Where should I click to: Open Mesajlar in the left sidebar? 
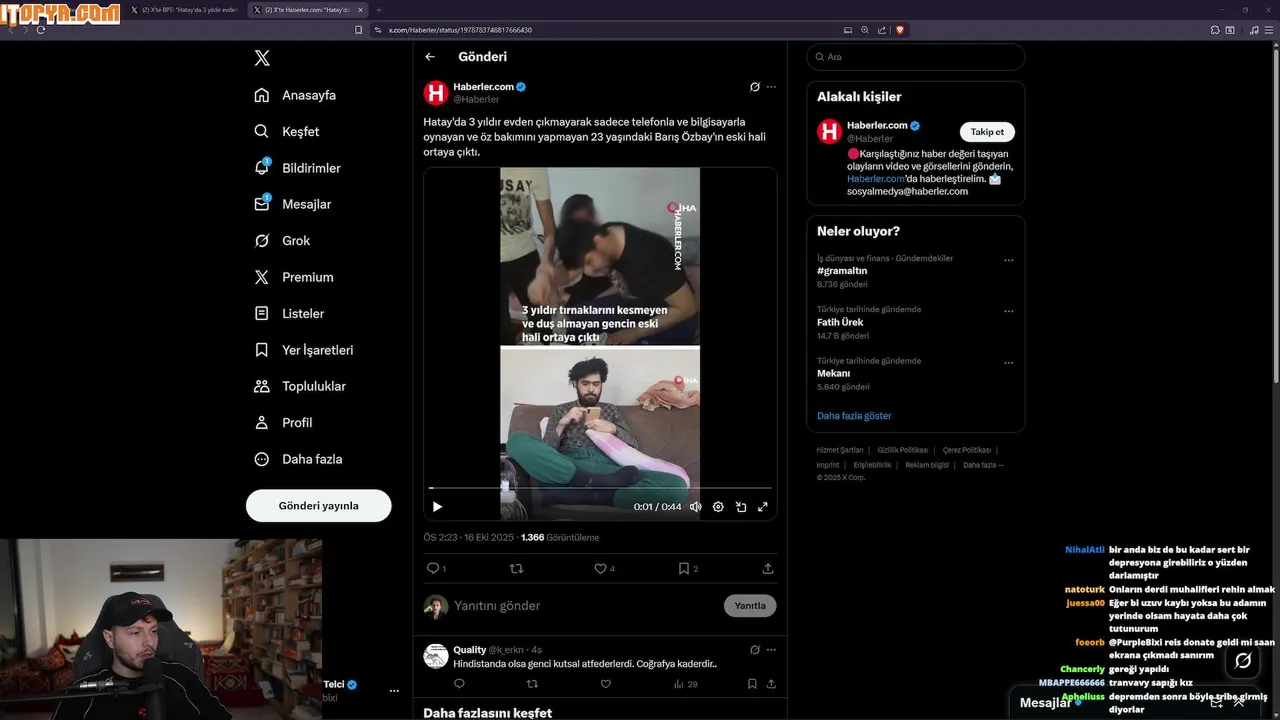[292, 204]
